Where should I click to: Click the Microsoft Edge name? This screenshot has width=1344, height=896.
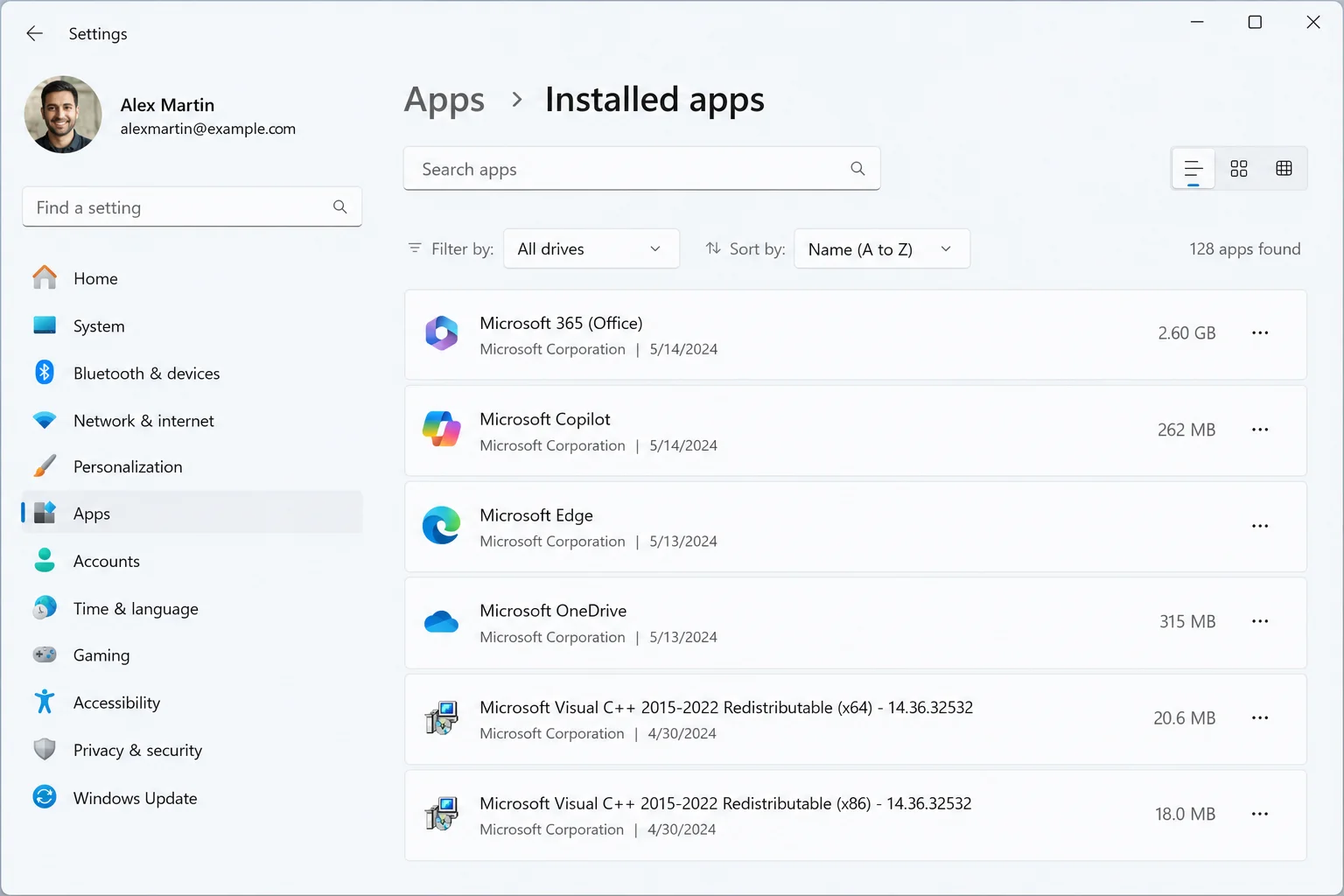(x=536, y=515)
